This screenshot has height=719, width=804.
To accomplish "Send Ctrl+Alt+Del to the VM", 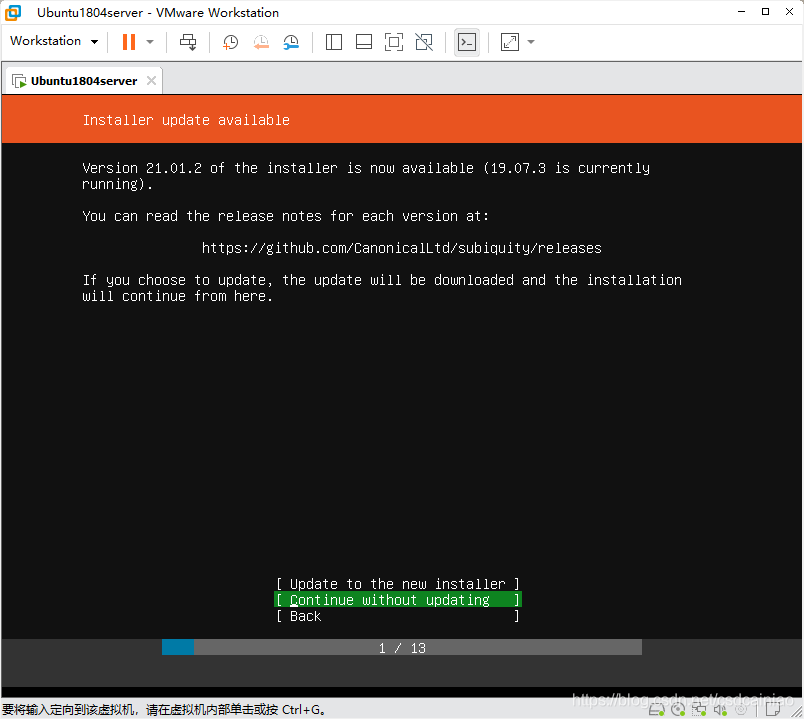I will click(x=188, y=42).
